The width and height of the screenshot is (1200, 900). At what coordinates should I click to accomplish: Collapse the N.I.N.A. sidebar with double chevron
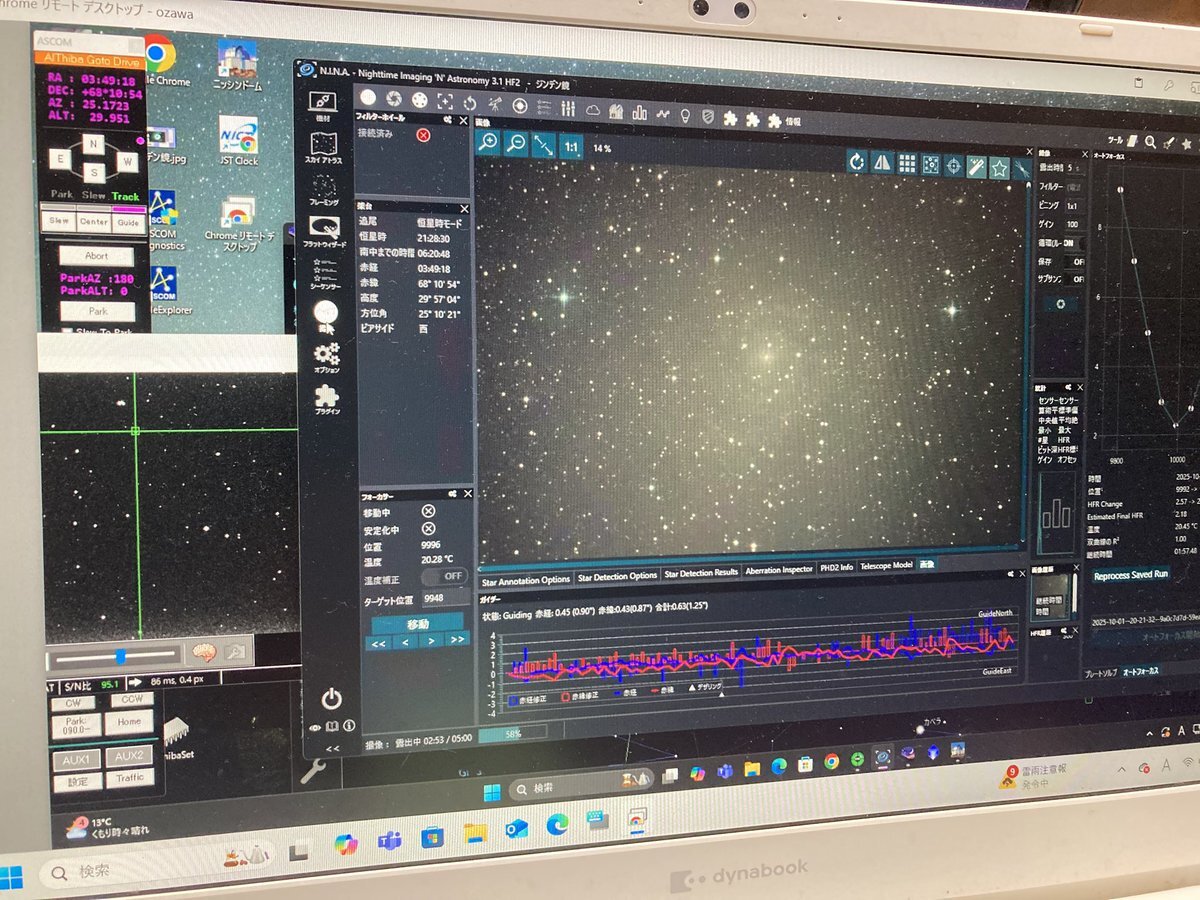pos(332,748)
